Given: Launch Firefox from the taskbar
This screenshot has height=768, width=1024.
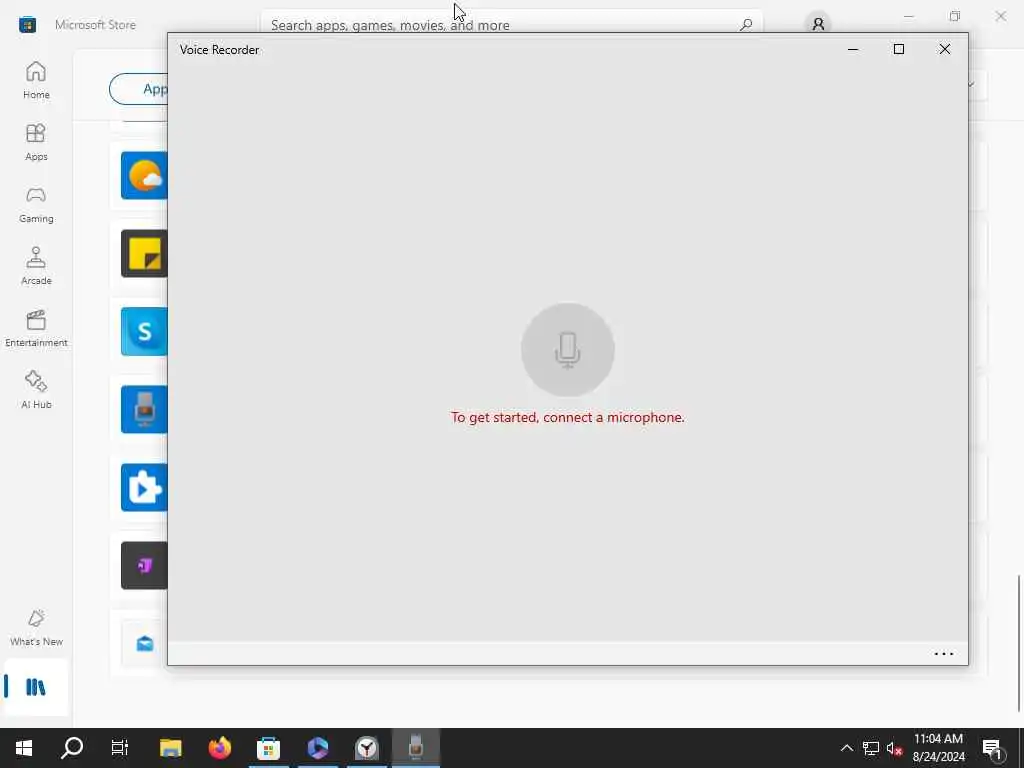Looking at the screenshot, I should click(220, 748).
